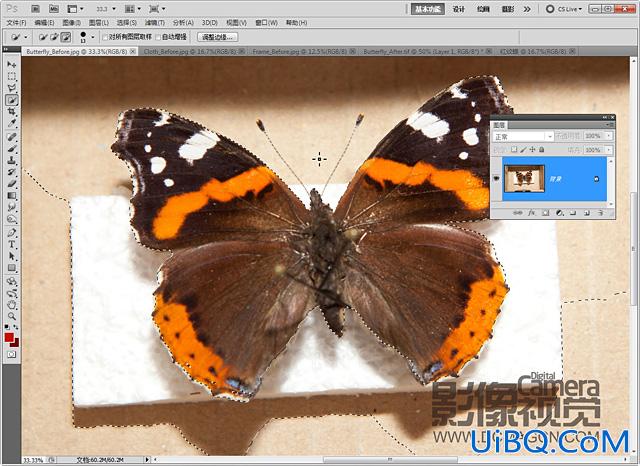Toggle Lock all padlock in Layers panel
The width and height of the screenshot is (640, 466).
(x=542, y=150)
